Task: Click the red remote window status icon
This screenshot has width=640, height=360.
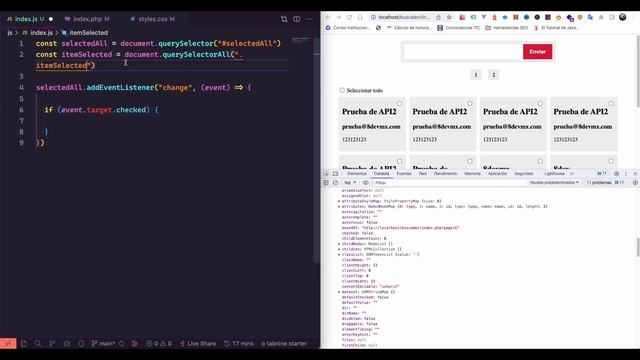Action: click(x=8, y=344)
